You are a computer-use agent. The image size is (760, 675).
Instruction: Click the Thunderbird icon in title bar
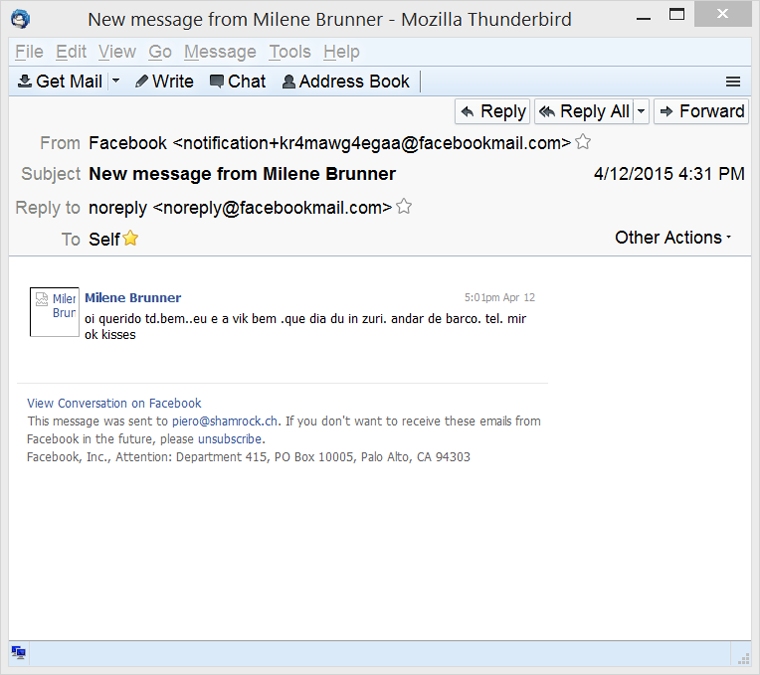pos(20,18)
